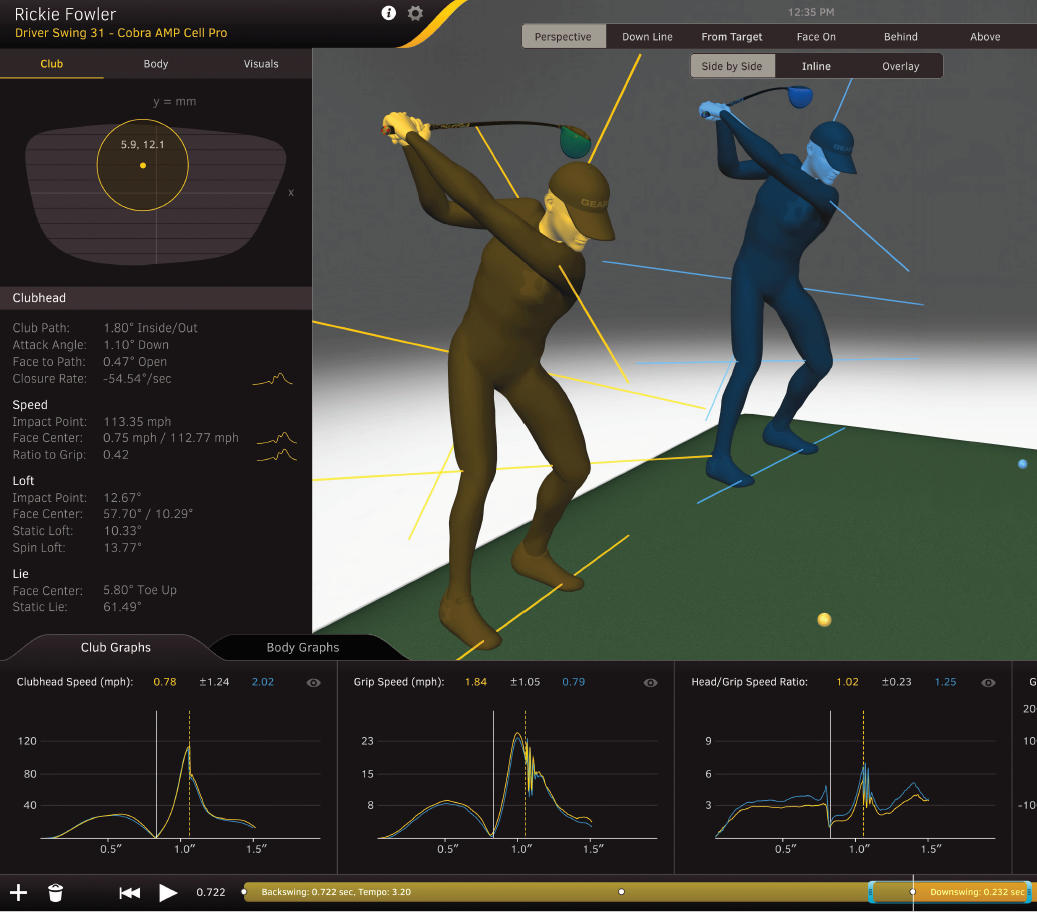Viewport: 1037px width, 912px height.
Task: Open the info icon next to player name
Action: (389, 13)
